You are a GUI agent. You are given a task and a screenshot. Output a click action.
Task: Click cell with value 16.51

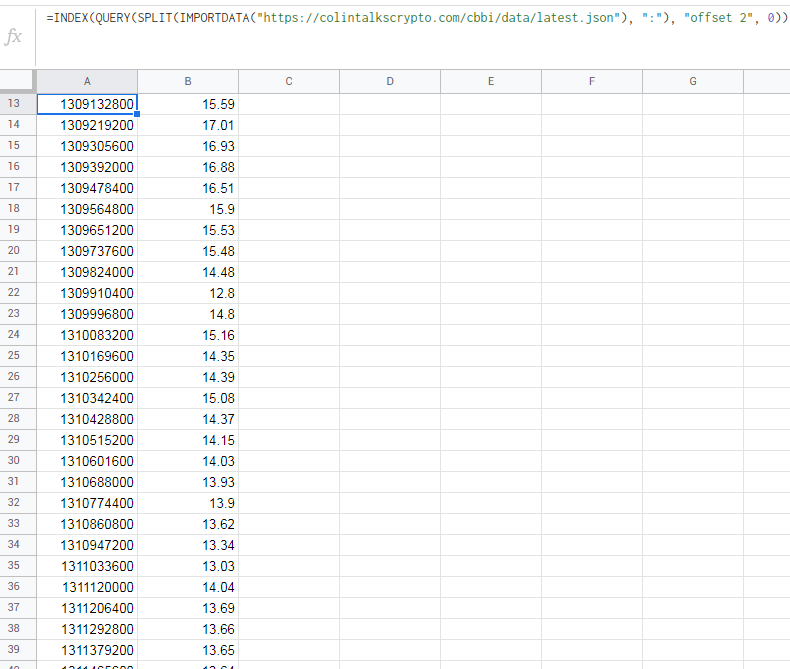pyautogui.click(x=188, y=188)
